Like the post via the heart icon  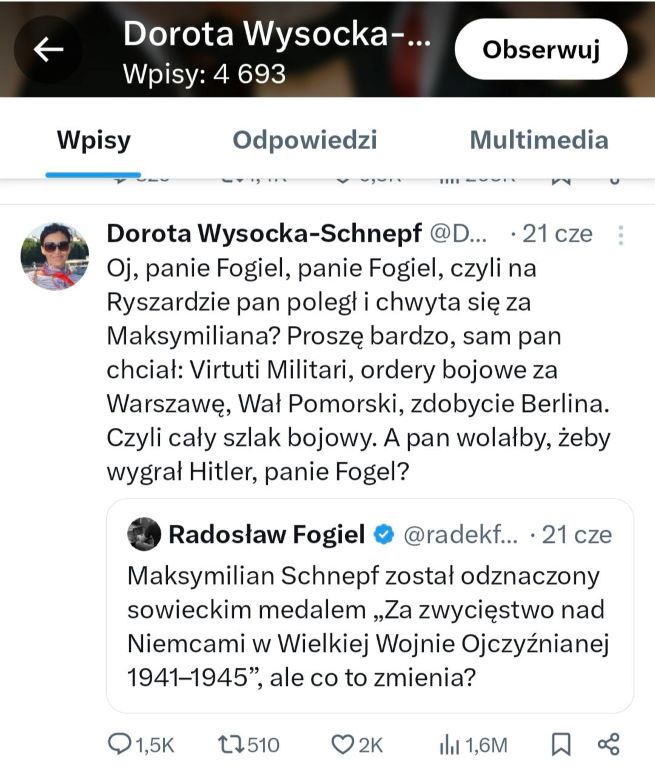click(342, 744)
